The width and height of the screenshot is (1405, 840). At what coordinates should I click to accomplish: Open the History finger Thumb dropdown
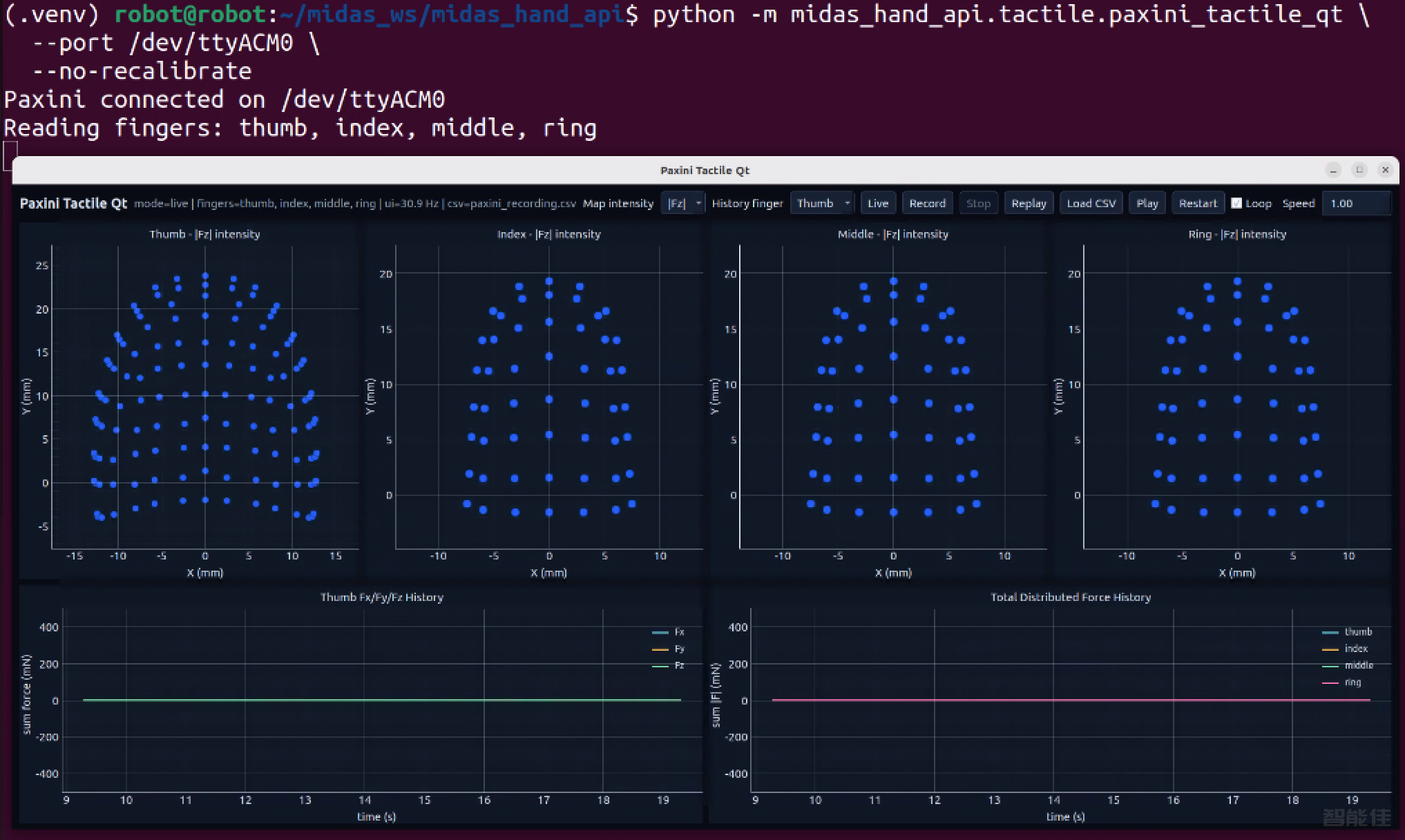[x=822, y=203]
